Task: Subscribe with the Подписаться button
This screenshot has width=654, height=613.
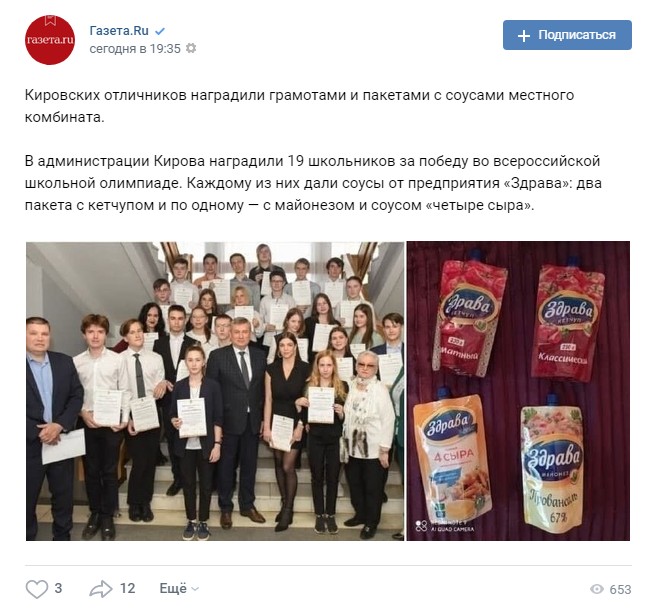Action: (567, 35)
